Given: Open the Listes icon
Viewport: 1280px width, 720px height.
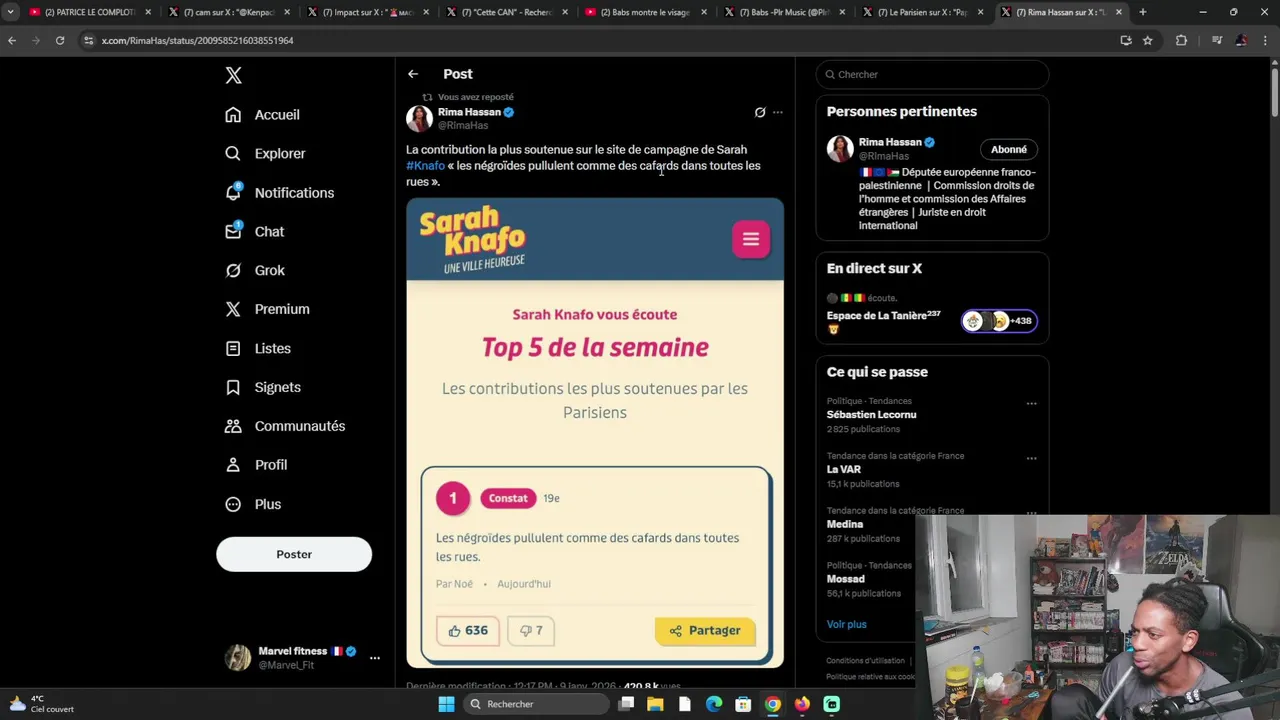Looking at the screenshot, I should 233,348.
